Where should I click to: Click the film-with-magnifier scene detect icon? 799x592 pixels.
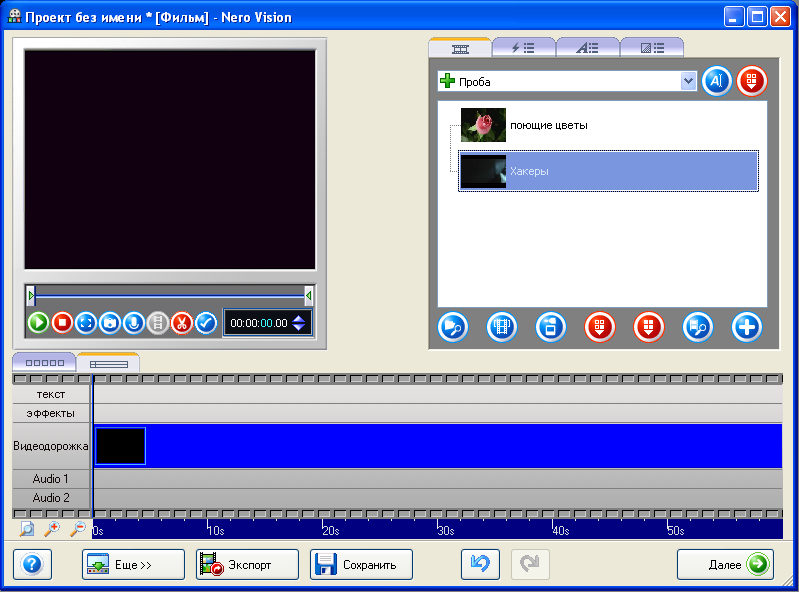coord(698,327)
